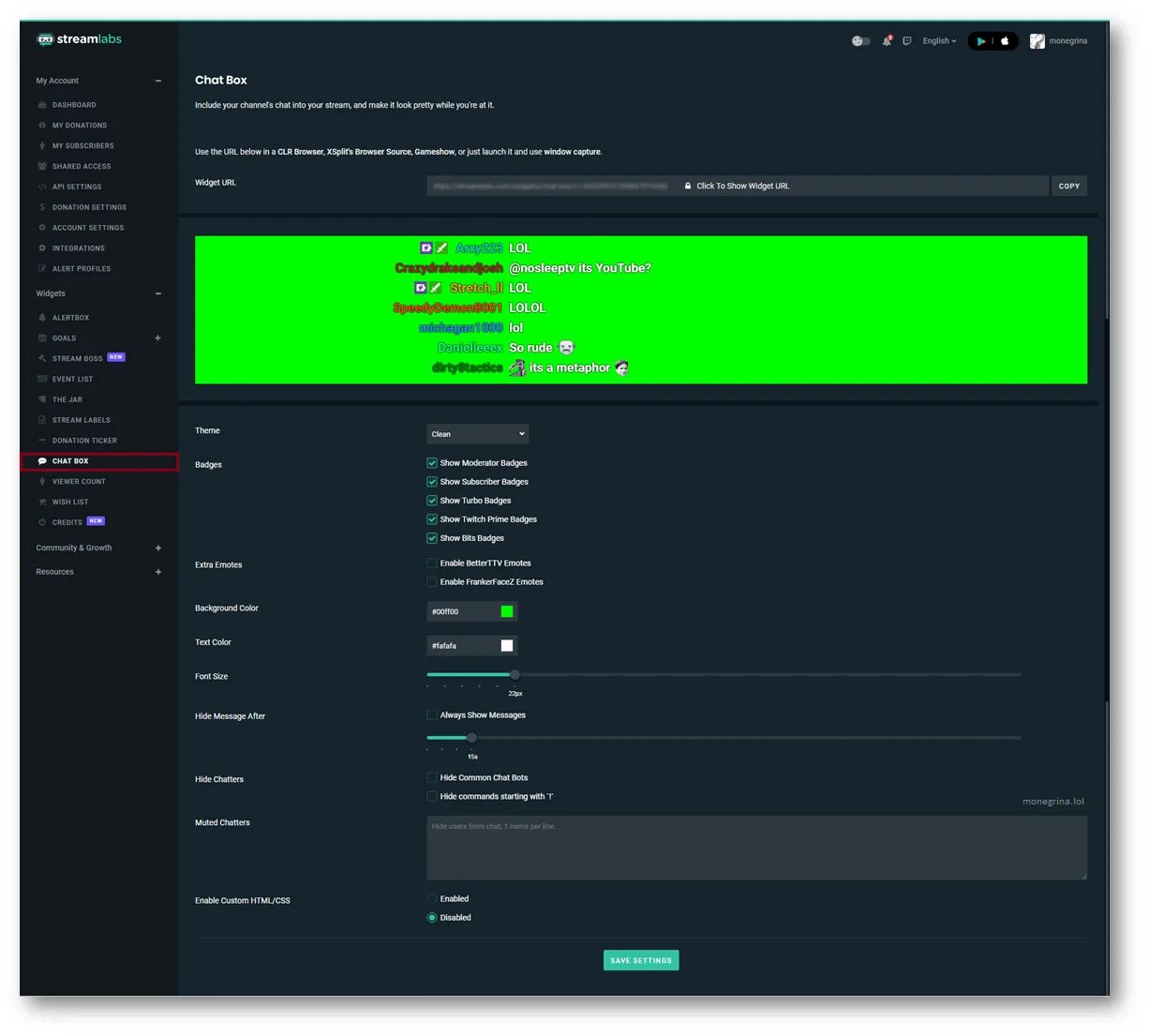Collapse the Widgets section

(x=158, y=294)
